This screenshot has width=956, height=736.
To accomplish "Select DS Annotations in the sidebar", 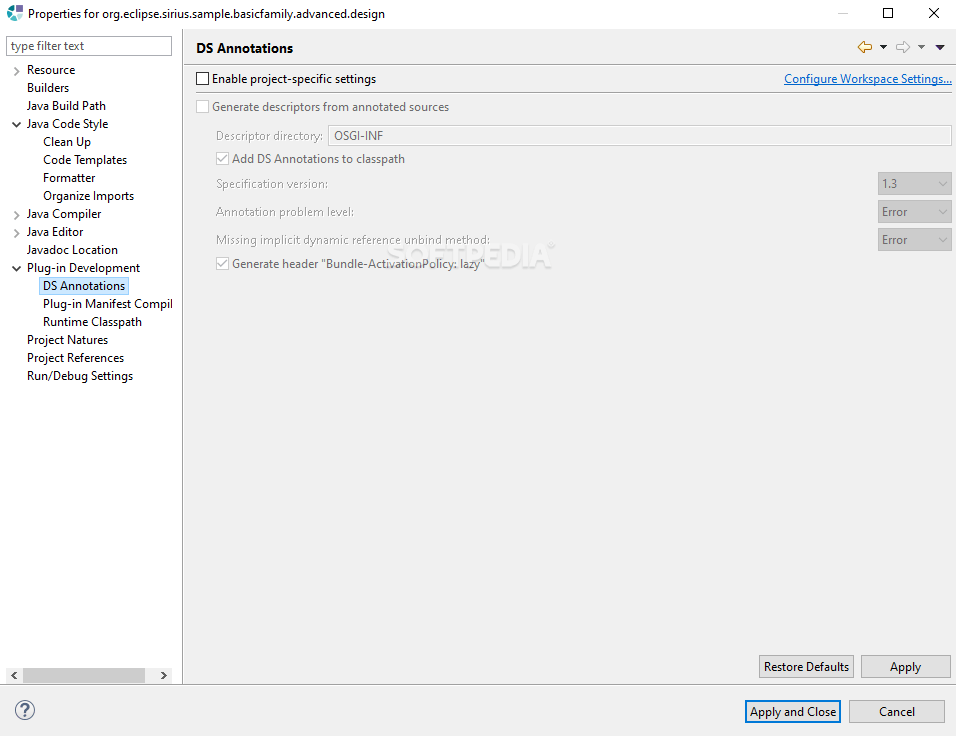I will [x=84, y=285].
